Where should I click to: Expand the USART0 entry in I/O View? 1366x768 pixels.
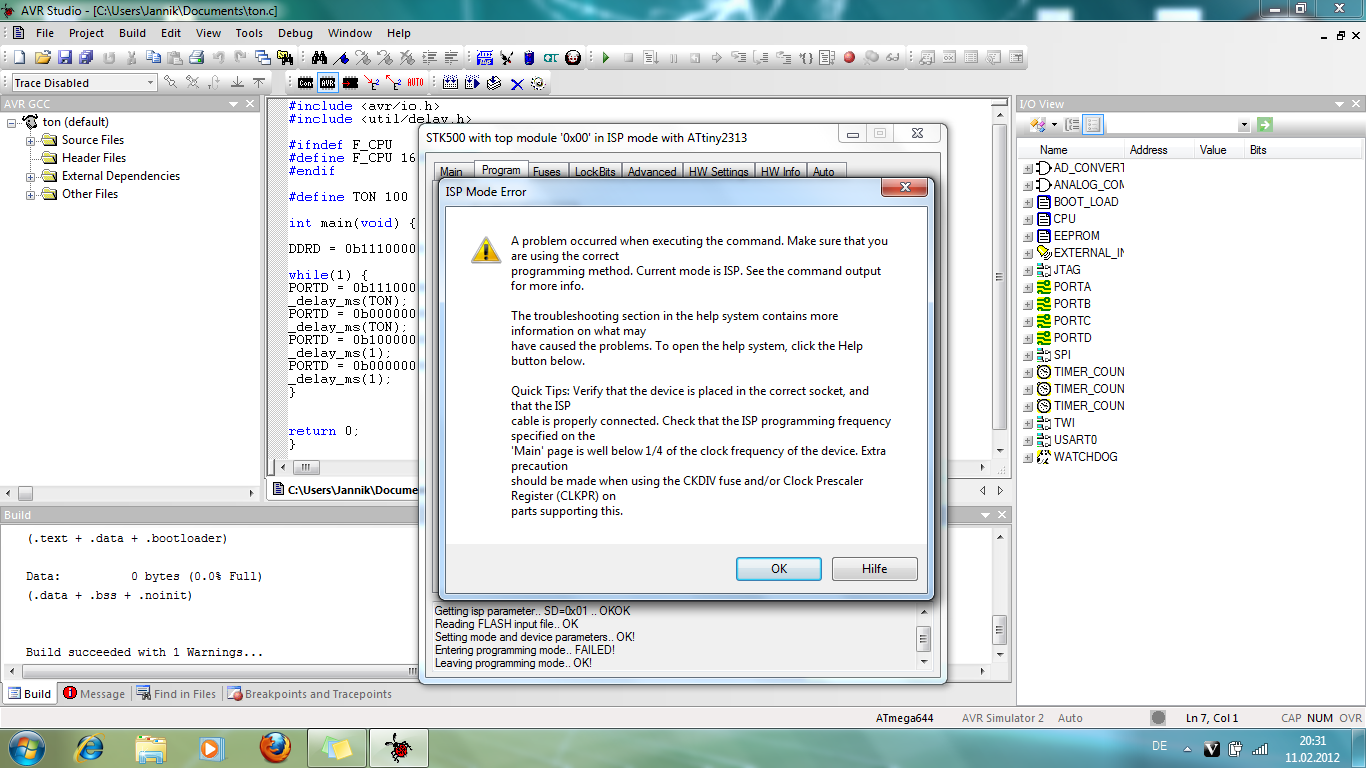tap(1028, 440)
